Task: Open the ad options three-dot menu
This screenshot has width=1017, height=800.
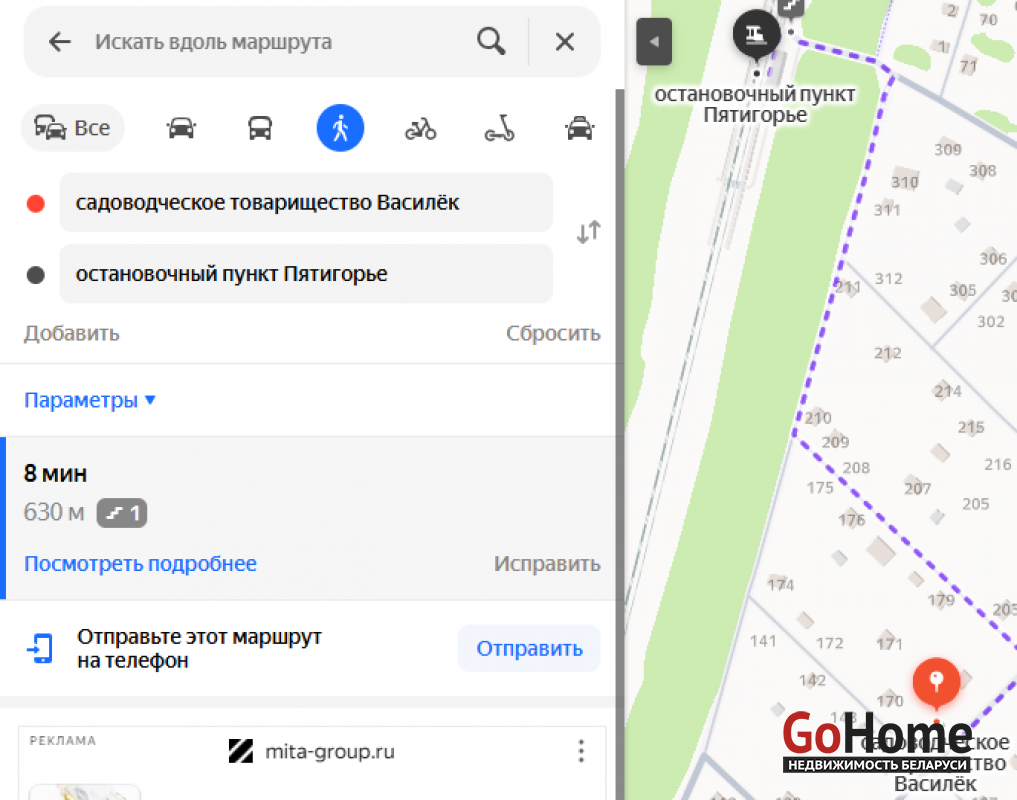Action: [x=581, y=751]
